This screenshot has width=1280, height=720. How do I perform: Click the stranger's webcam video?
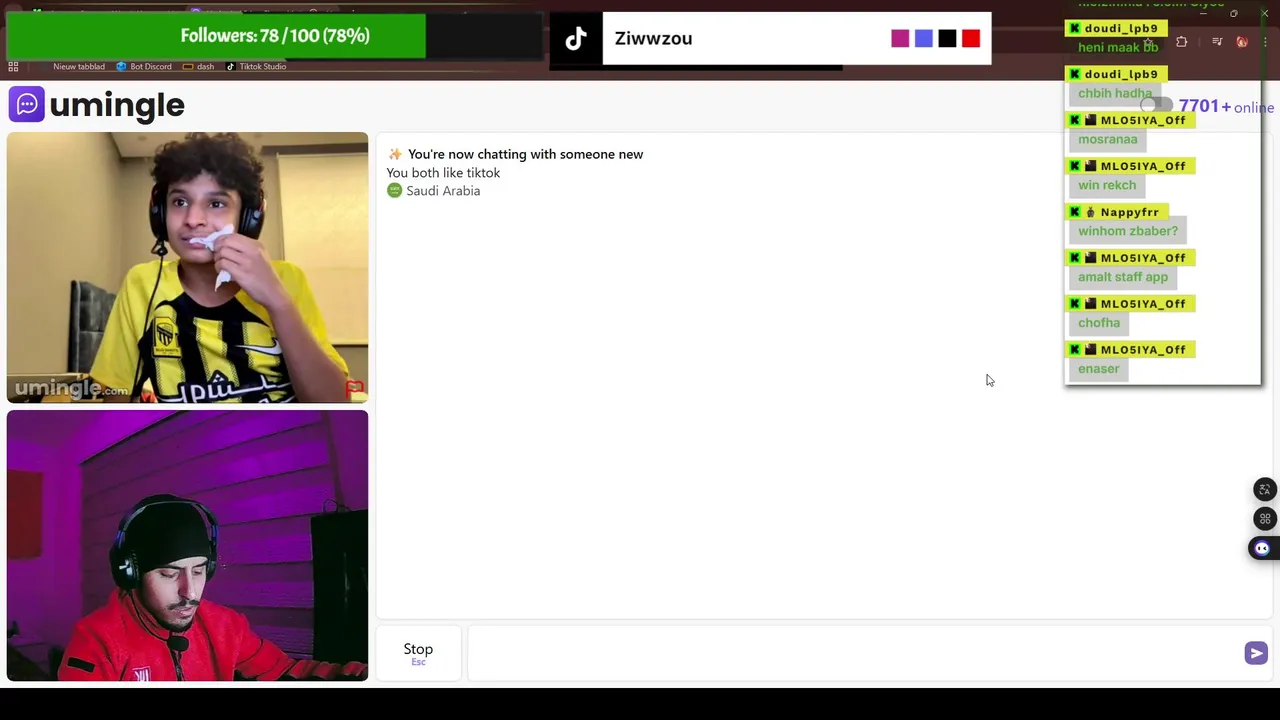tap(187, 267)
